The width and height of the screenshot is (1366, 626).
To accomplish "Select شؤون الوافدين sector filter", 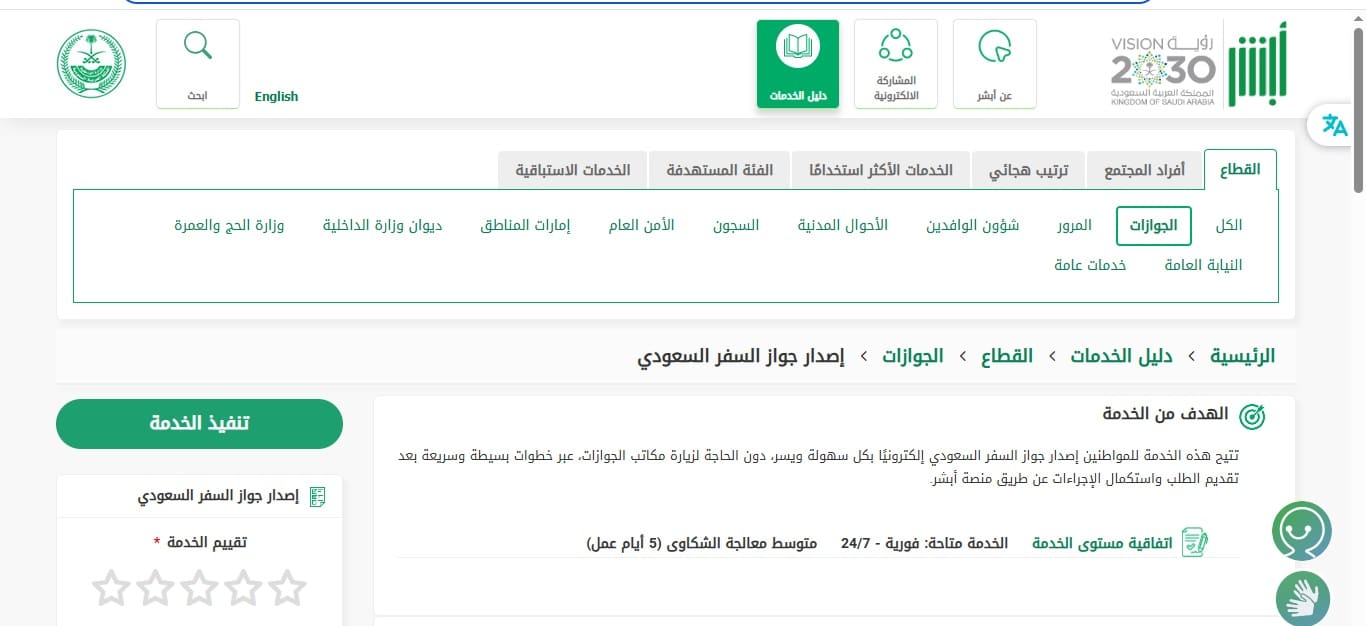I will pyautogui.click(x=973, y=226).
